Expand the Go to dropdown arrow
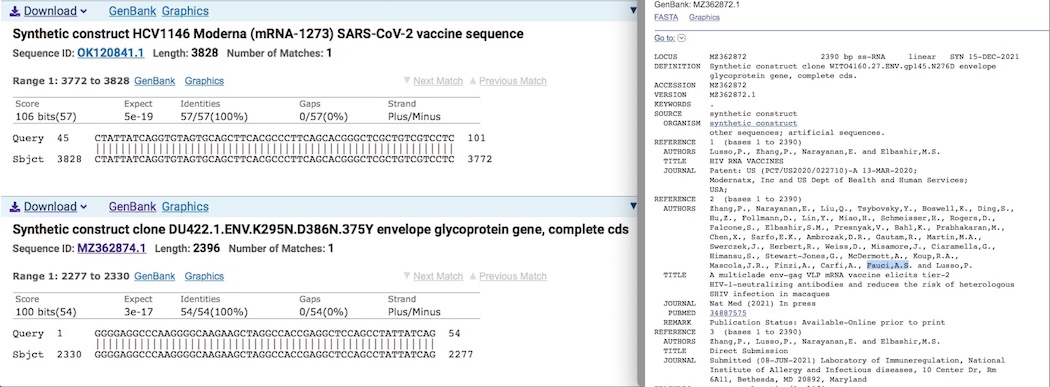The height and width of the screenshot is (387, 1050). coord(682,38)
